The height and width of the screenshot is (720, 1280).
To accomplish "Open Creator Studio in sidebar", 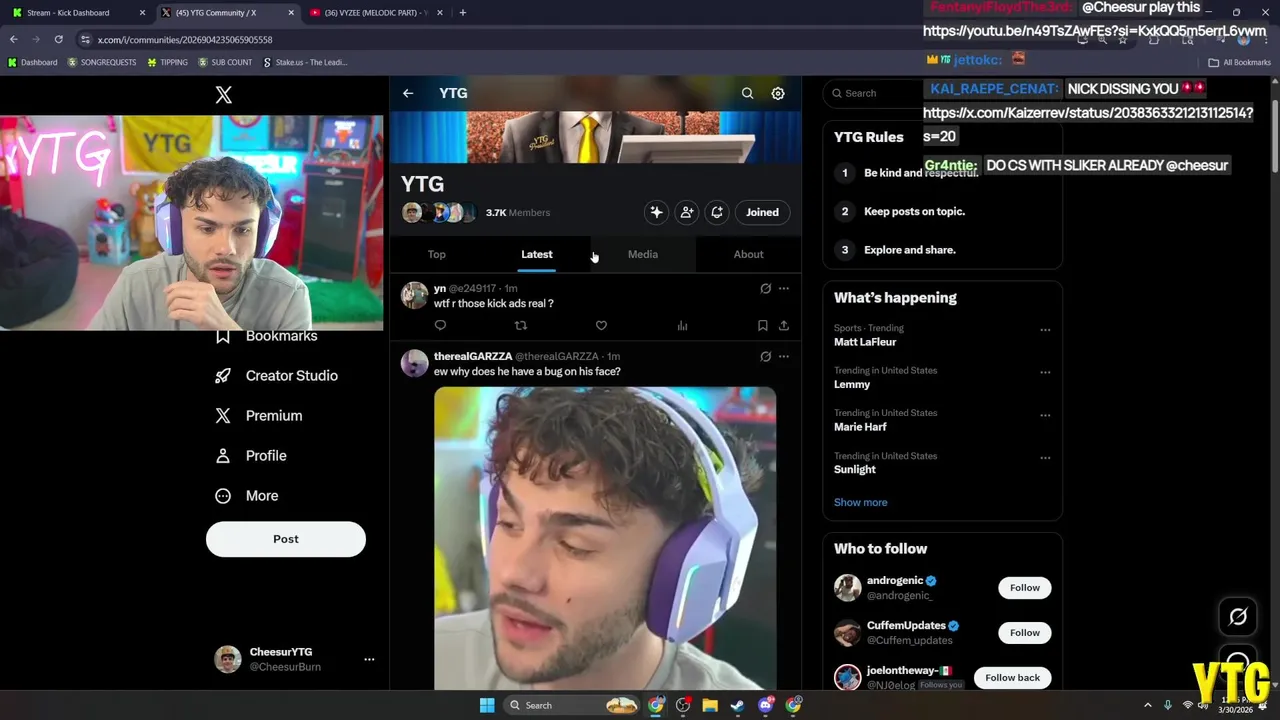I will tap(277, 376).
